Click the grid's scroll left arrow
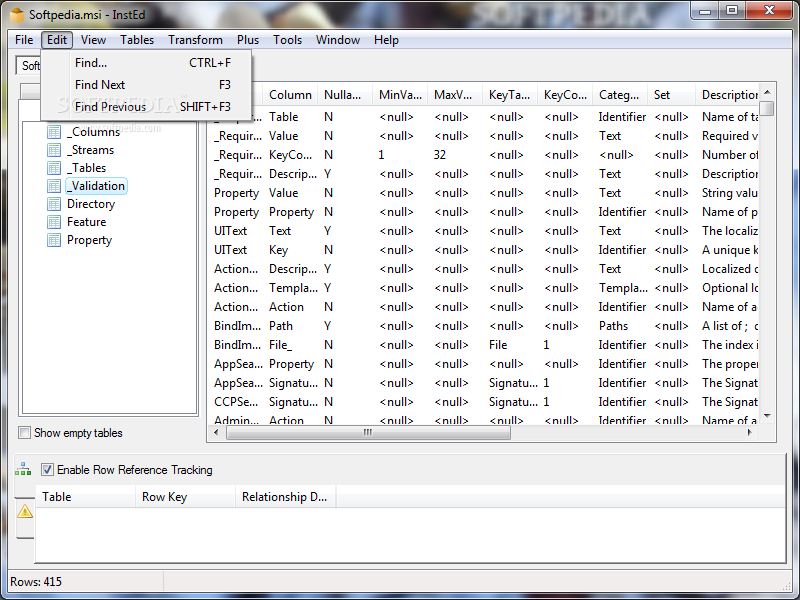Screen dimensions: 800x600 tap(216, 433)
